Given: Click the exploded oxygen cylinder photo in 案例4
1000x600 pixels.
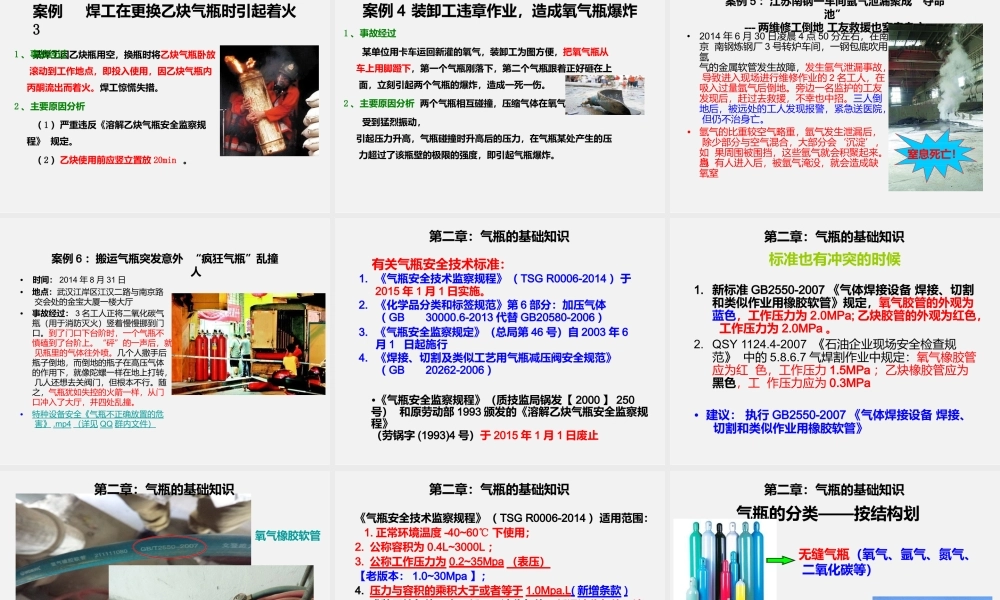Looking at the screenshot, I should [605, 95].
